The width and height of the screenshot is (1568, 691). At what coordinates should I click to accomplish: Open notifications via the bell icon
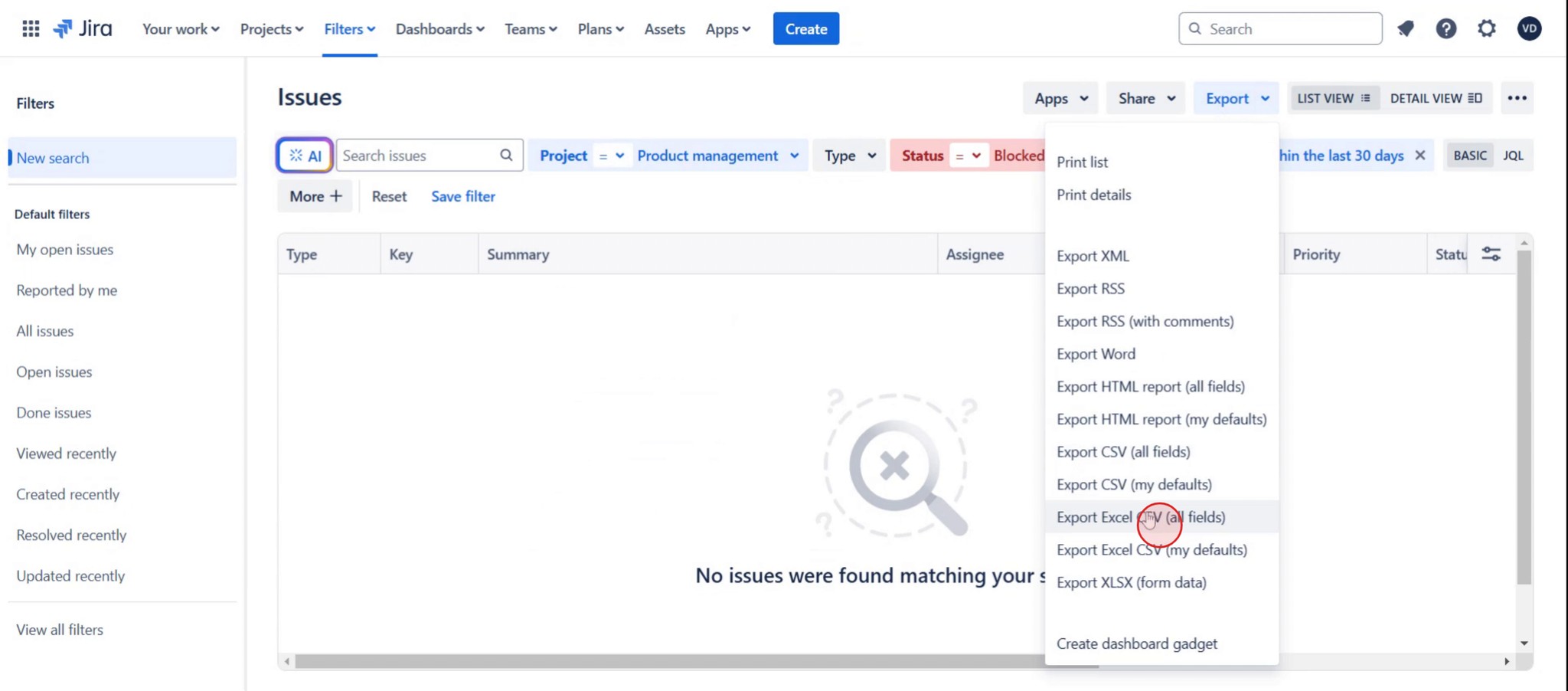[1406, 28]
